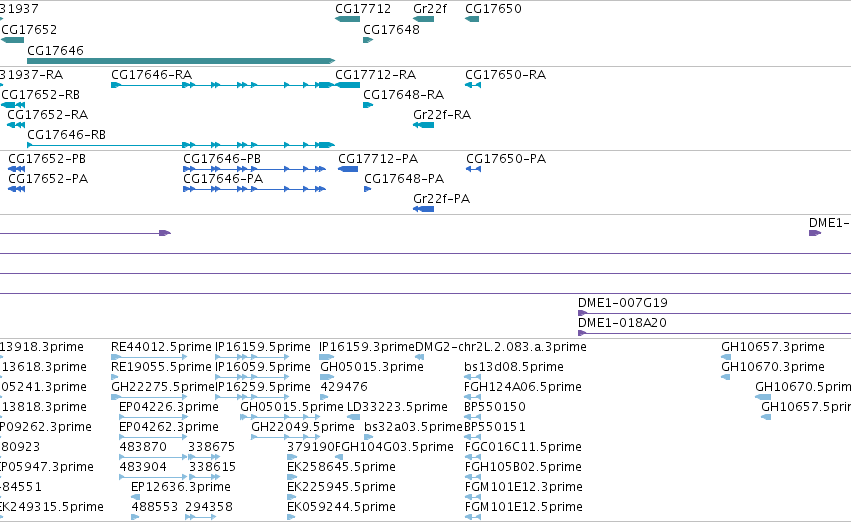Open EST DMG2-chr2L.2.083.a.3prime
Image resolution: width=851 pixels, height=522 pixels.
click(419, 357)
